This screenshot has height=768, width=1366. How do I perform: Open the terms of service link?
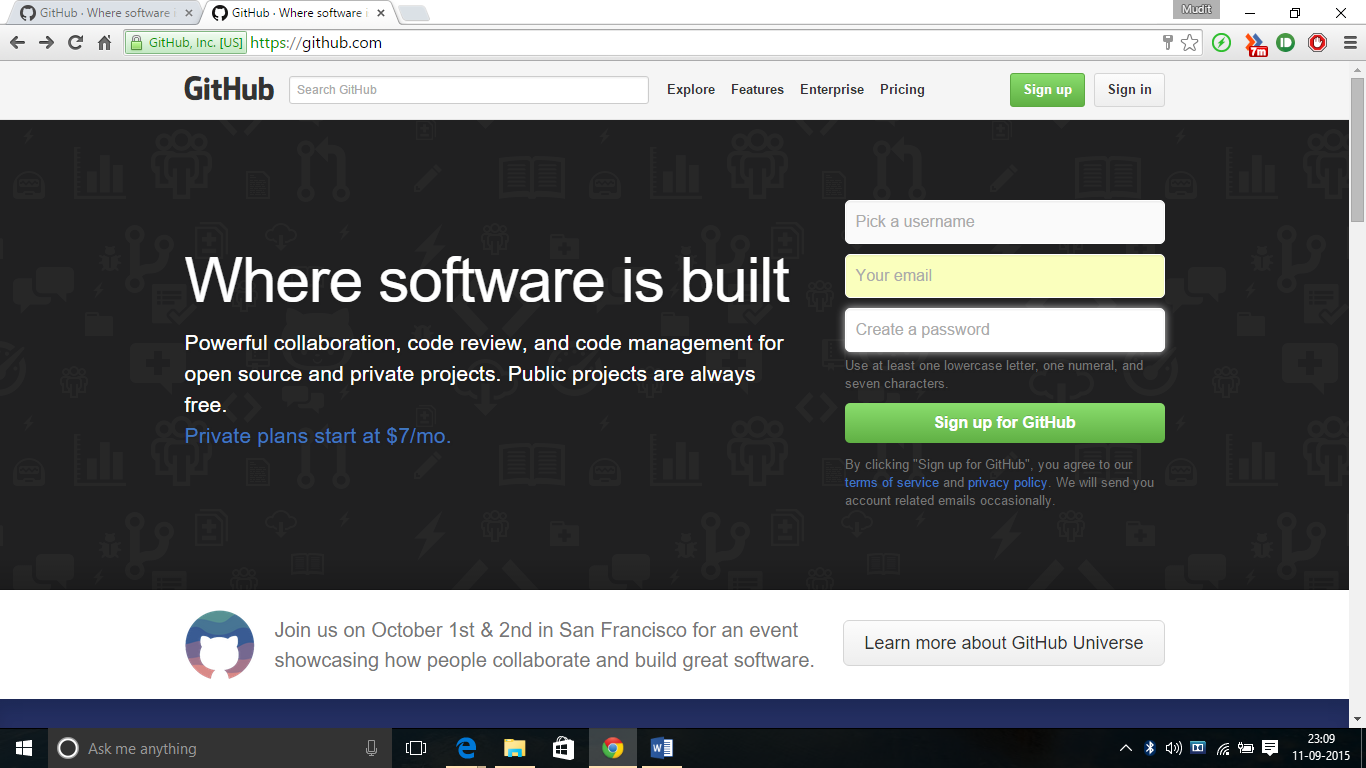892,482
